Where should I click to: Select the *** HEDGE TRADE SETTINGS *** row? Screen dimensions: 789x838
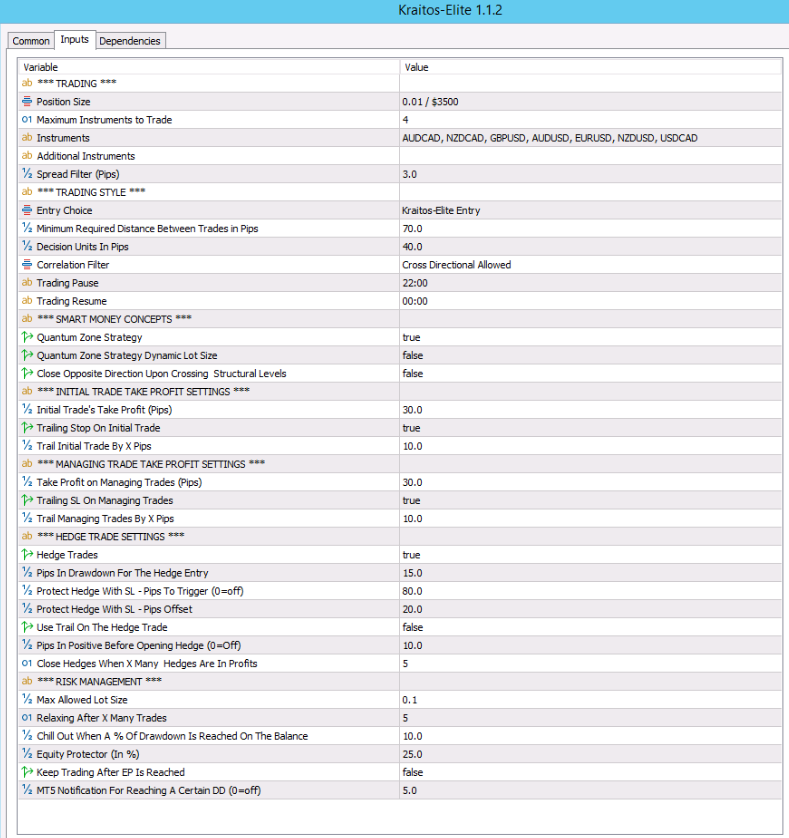pyautogui.click(x=400, y=537)
